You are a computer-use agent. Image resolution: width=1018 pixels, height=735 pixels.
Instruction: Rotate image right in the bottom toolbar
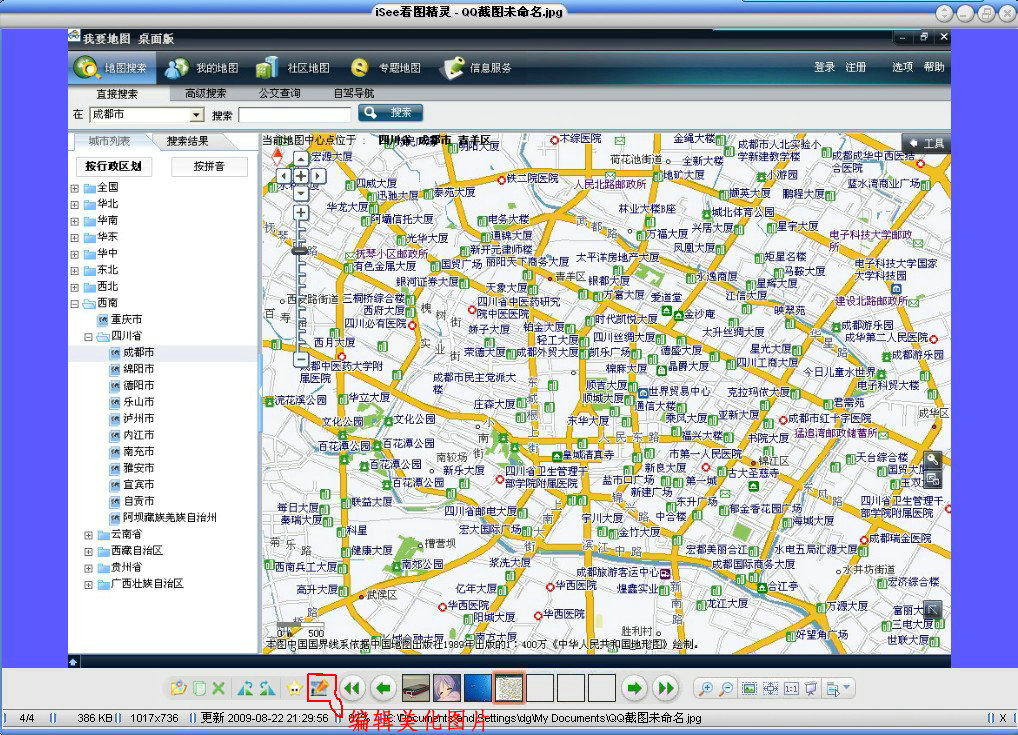coord(267,688)
